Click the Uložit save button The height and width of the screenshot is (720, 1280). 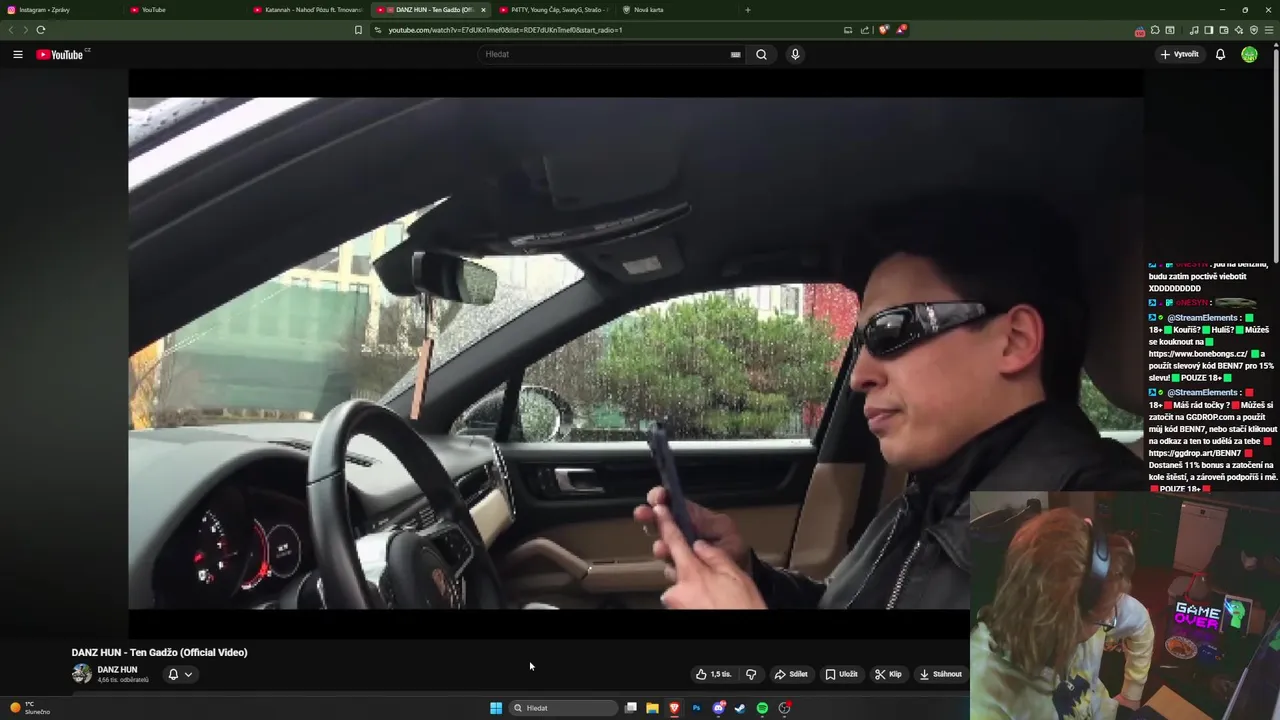(841, 674)
